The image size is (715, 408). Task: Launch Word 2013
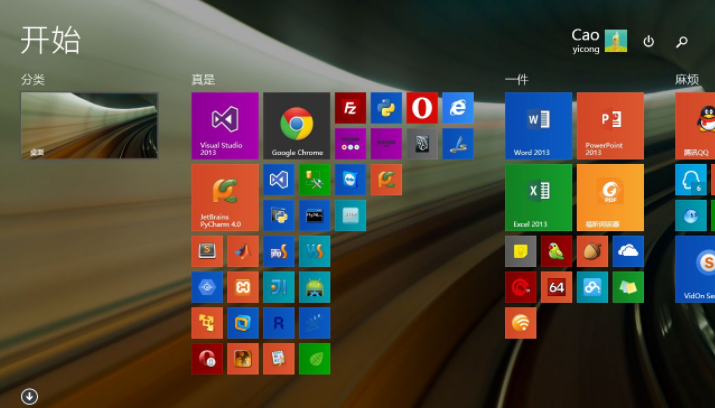(539, 126)
